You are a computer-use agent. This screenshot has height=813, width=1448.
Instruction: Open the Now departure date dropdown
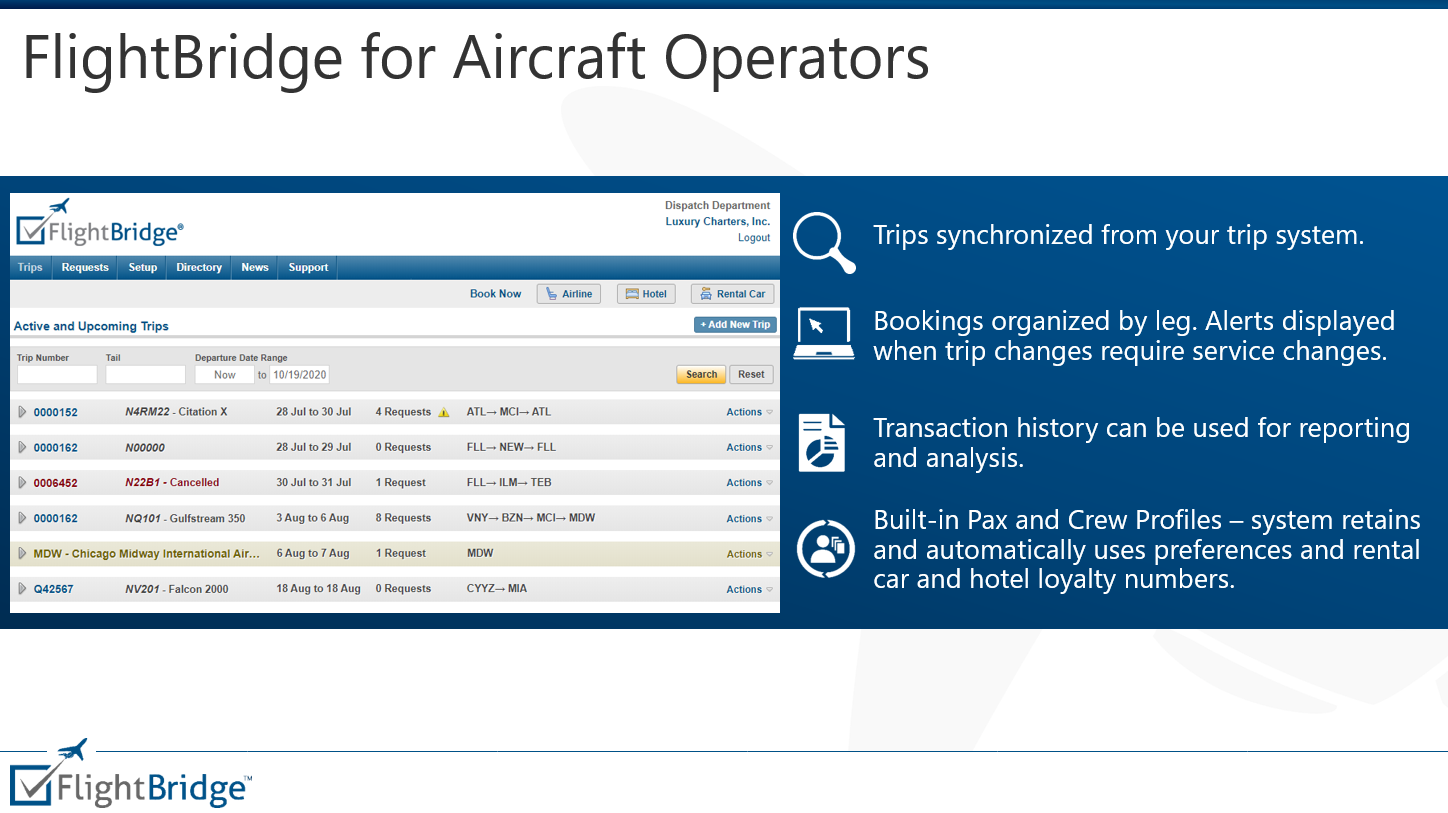(x=224, y=374)
